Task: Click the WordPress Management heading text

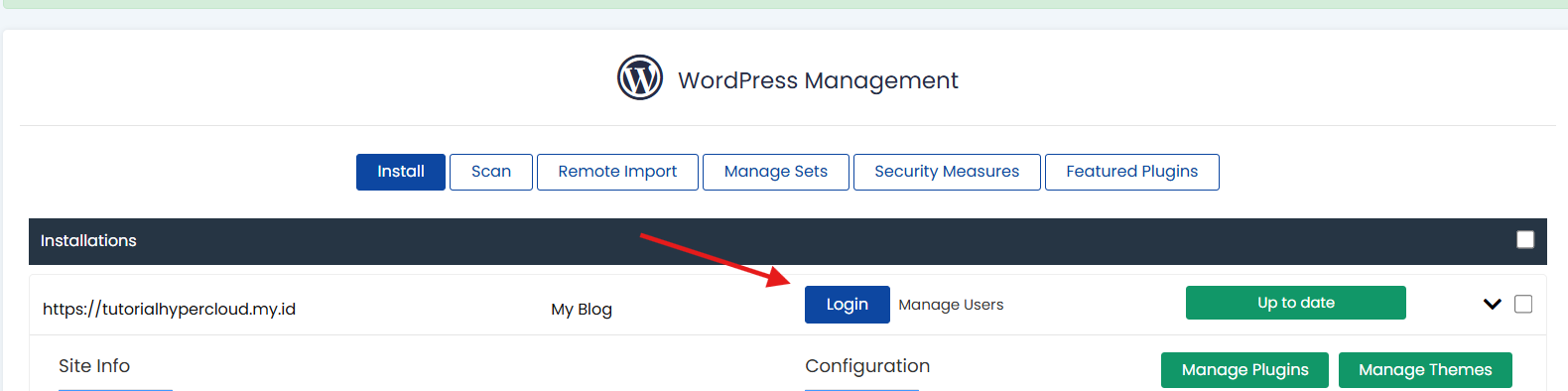Action: [818, 80]
